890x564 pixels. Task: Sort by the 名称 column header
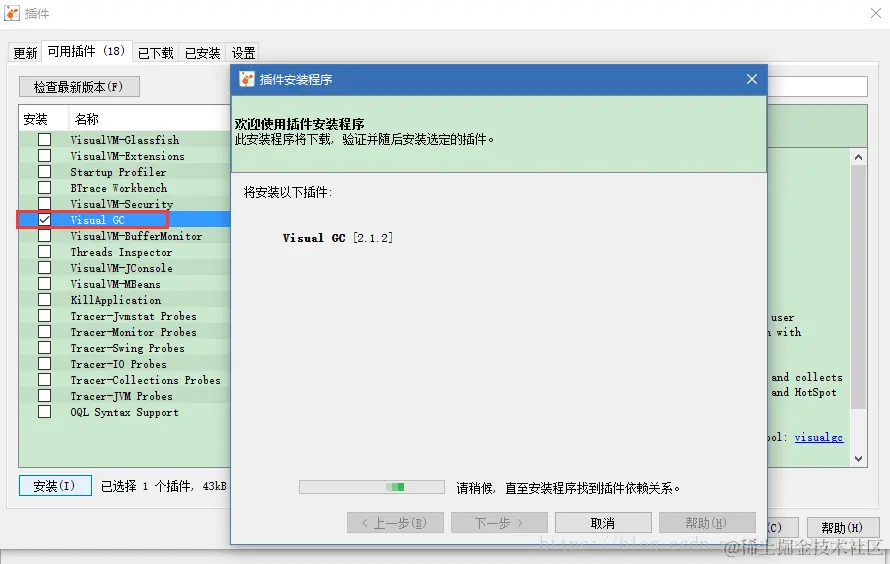click(149, 119)
